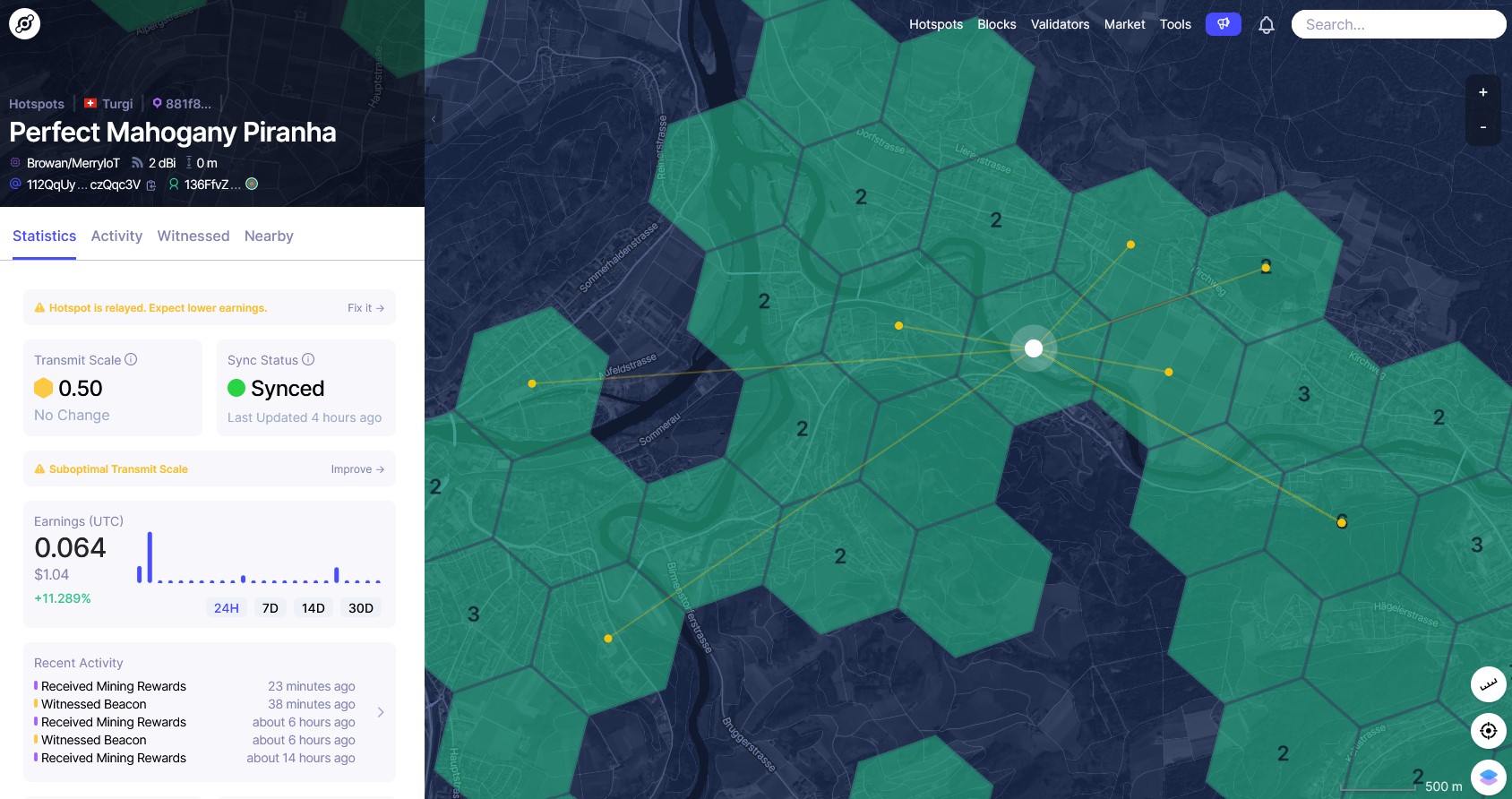
Task: Zoom out the map with minus
Action: pos(1482,127)
